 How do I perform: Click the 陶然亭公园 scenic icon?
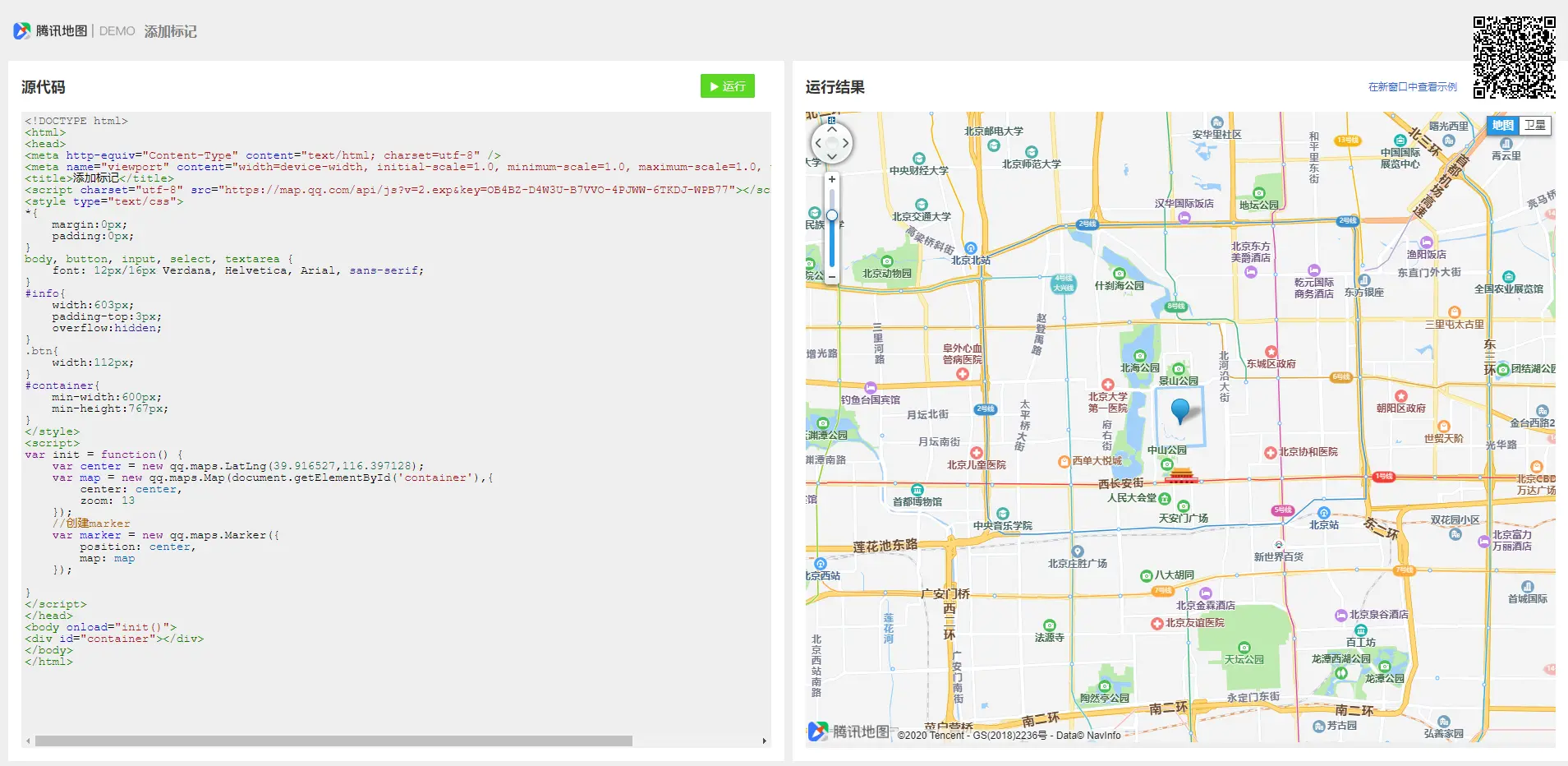pyautogui.click(x=1105, y=686)
